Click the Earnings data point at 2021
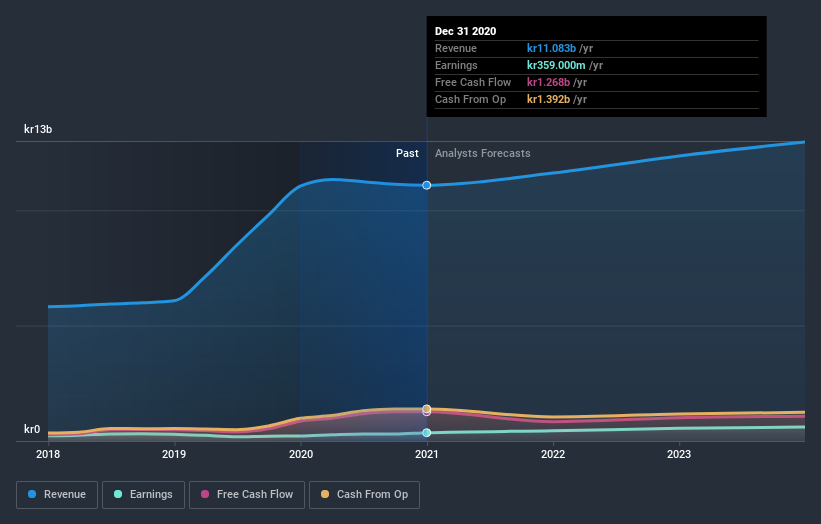The width and height of the screenshot is (821, 524). (x=427, y=432)
